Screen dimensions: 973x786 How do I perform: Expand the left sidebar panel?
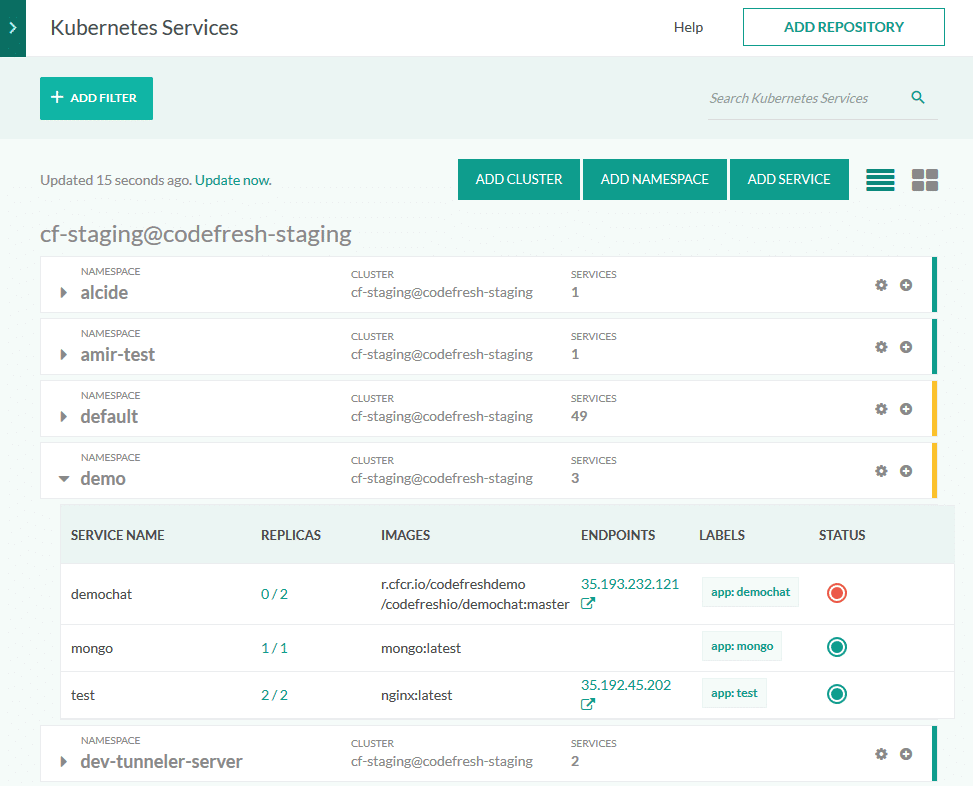pyautogui.click(x=12, y=28)
